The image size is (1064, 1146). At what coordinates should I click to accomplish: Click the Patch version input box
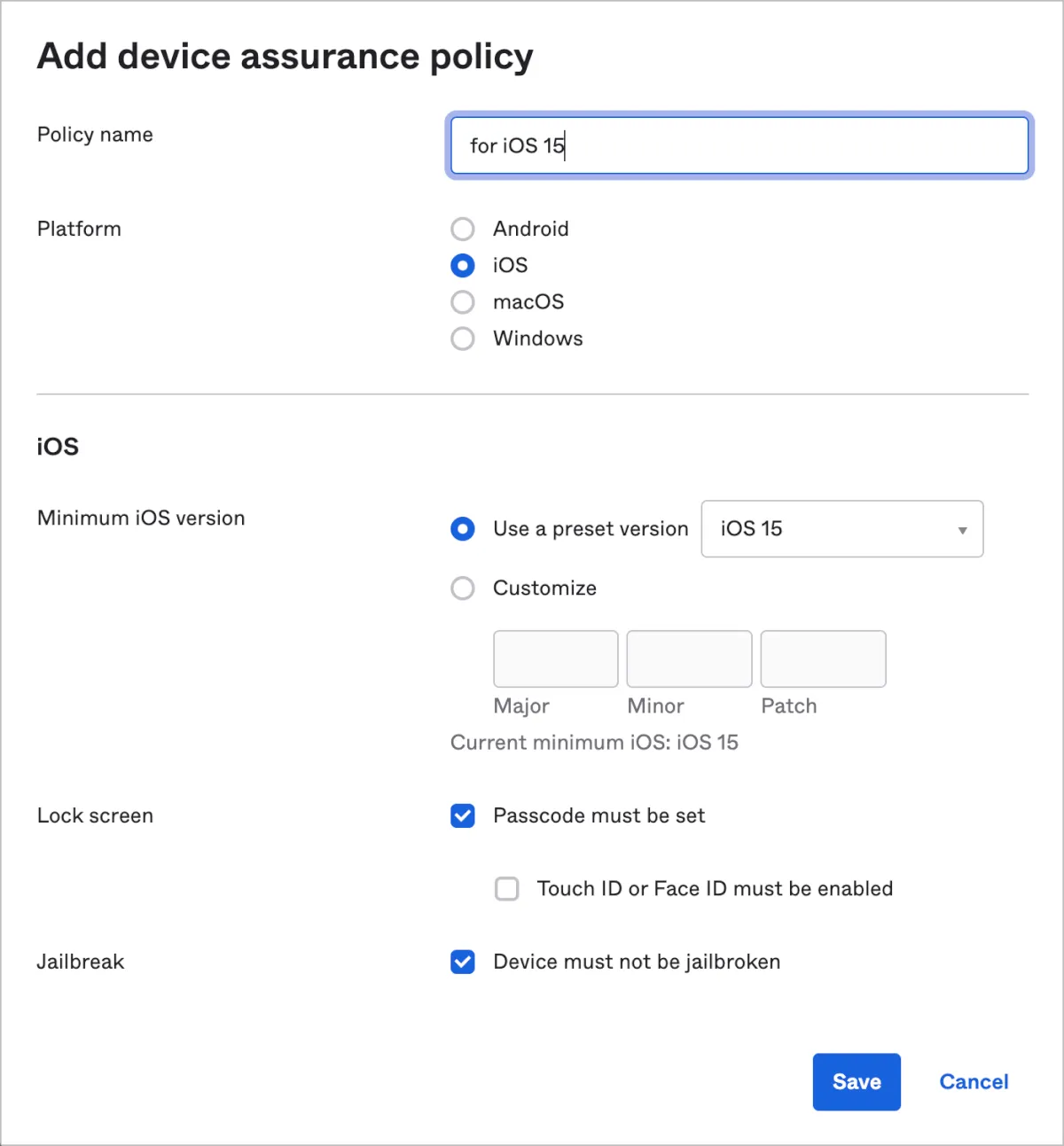pyautogui.click(x=823, y=659)
